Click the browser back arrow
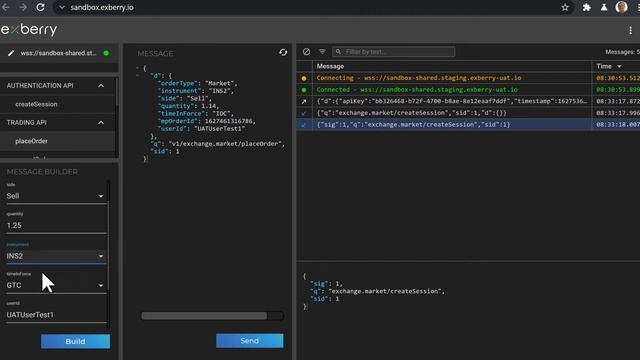Screen dimensions: 640x360 [5, 7]
